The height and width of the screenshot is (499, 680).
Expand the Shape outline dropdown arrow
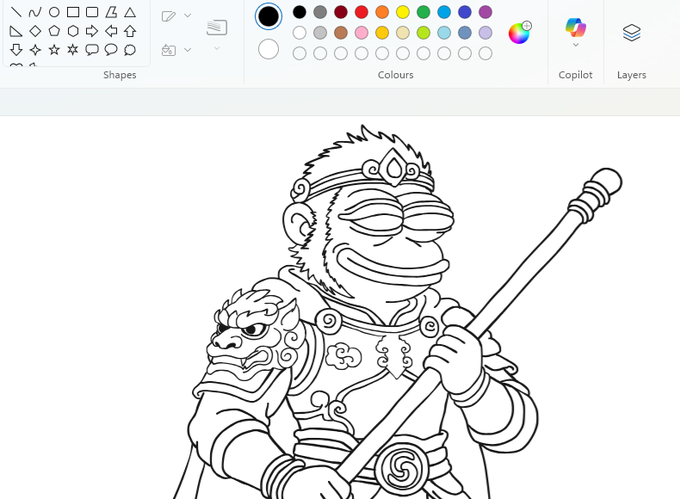(x=188, y=16)
